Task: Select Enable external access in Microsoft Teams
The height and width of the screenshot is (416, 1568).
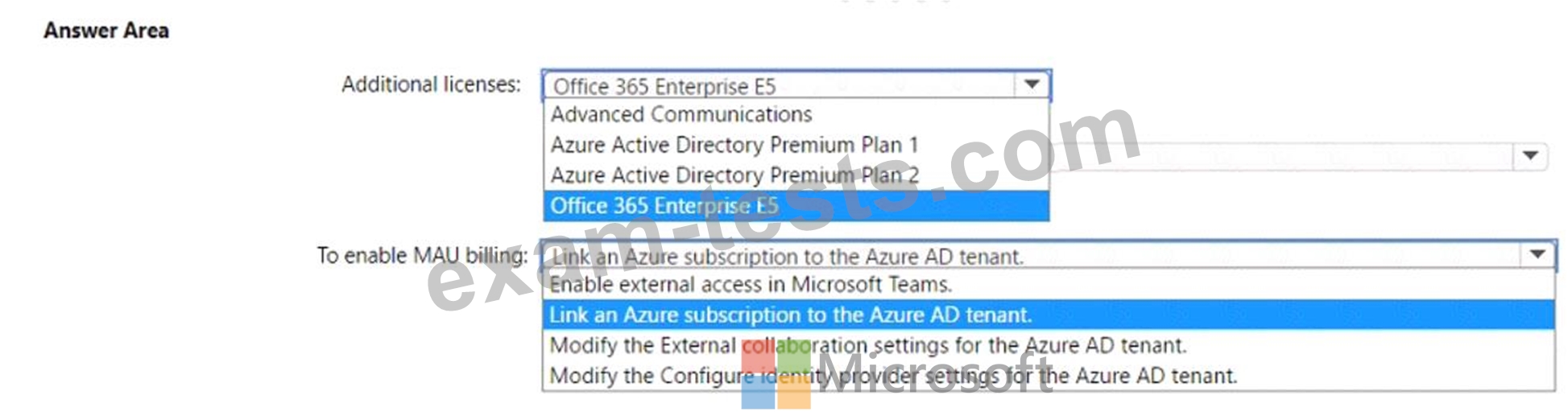Action: pyautogui.click(x=751, y=284)
